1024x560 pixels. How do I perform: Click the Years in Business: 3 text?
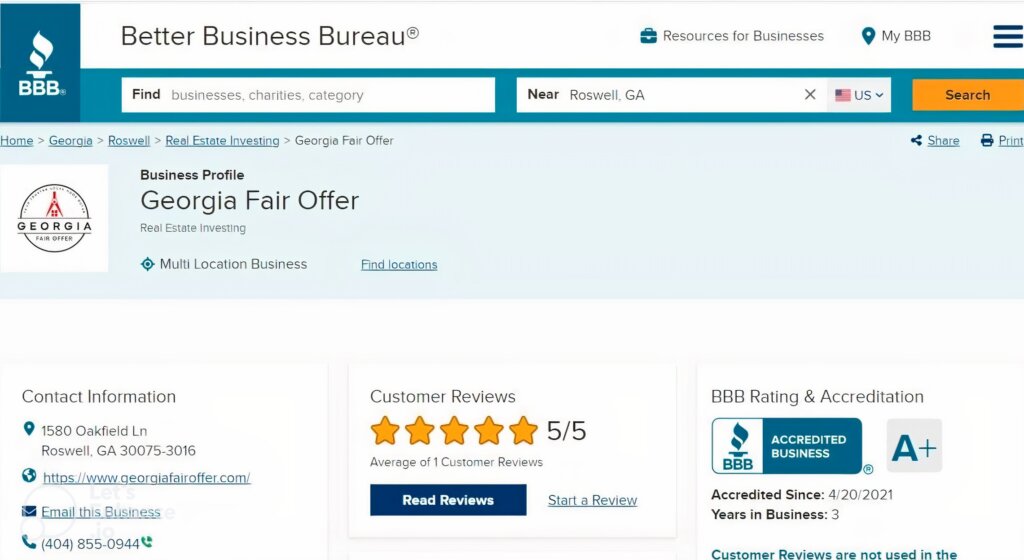point(775,514)
